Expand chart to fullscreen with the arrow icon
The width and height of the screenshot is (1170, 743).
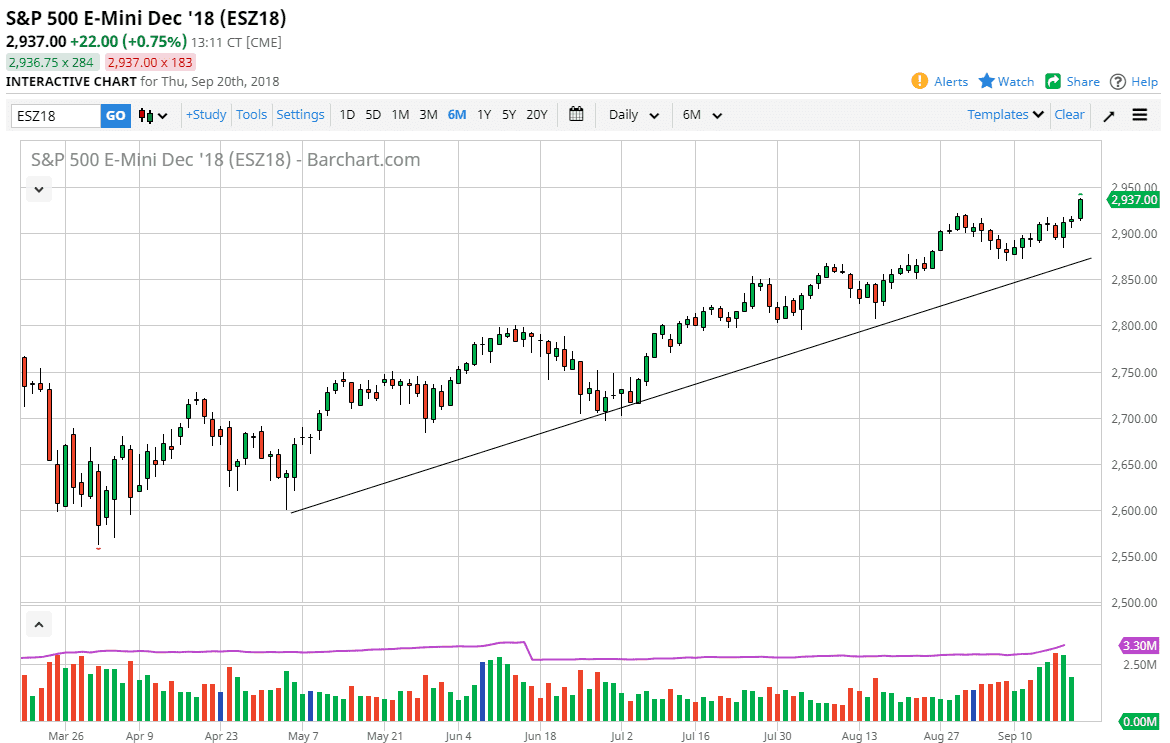(x=1108, y=114)
